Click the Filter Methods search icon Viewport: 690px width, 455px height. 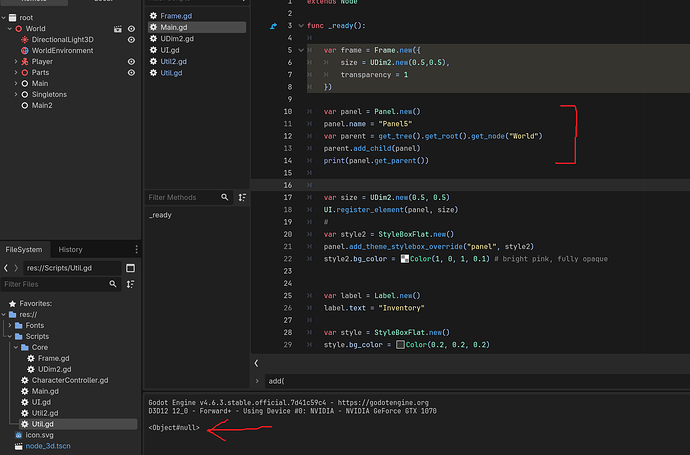click(x=224, y=197)
